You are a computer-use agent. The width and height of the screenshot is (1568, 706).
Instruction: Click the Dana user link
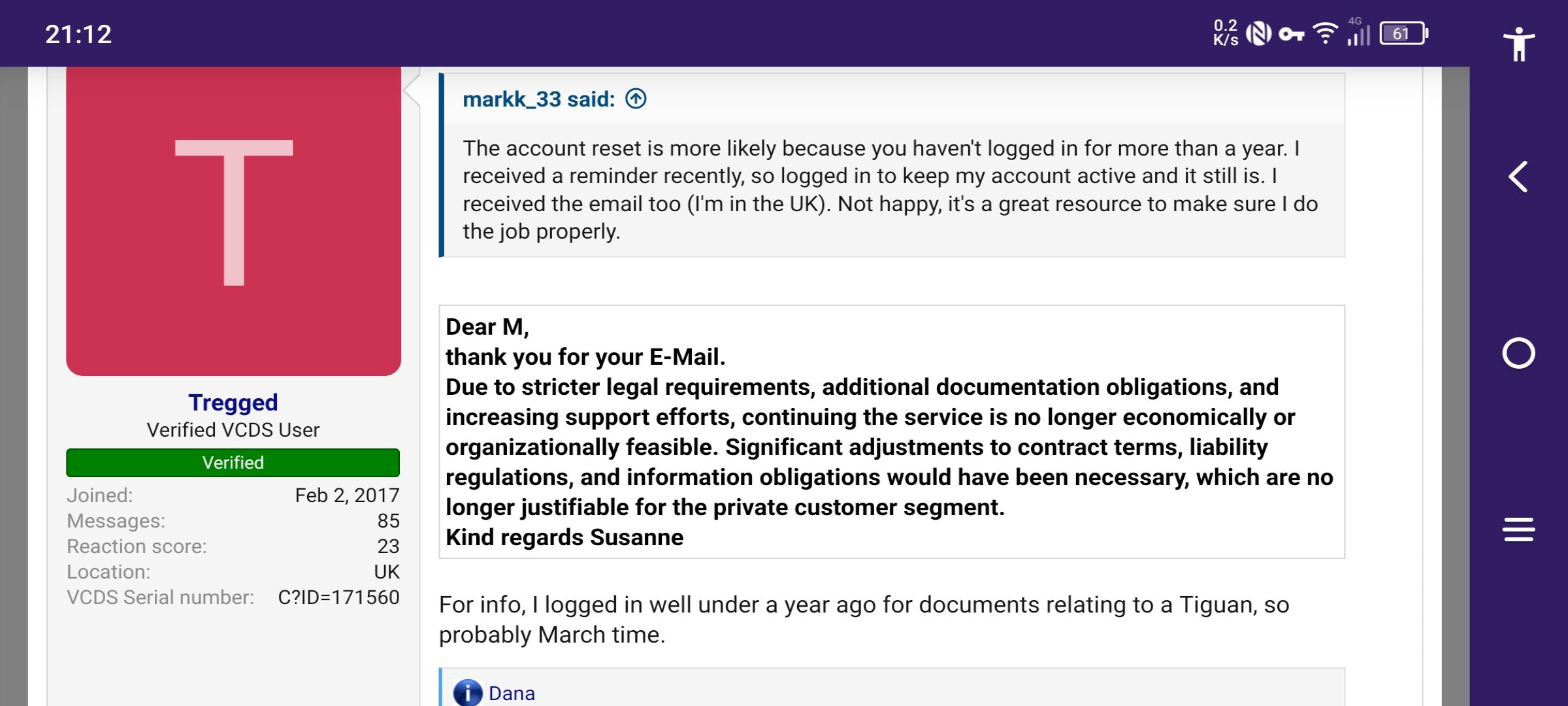click(x=512, y=693)
